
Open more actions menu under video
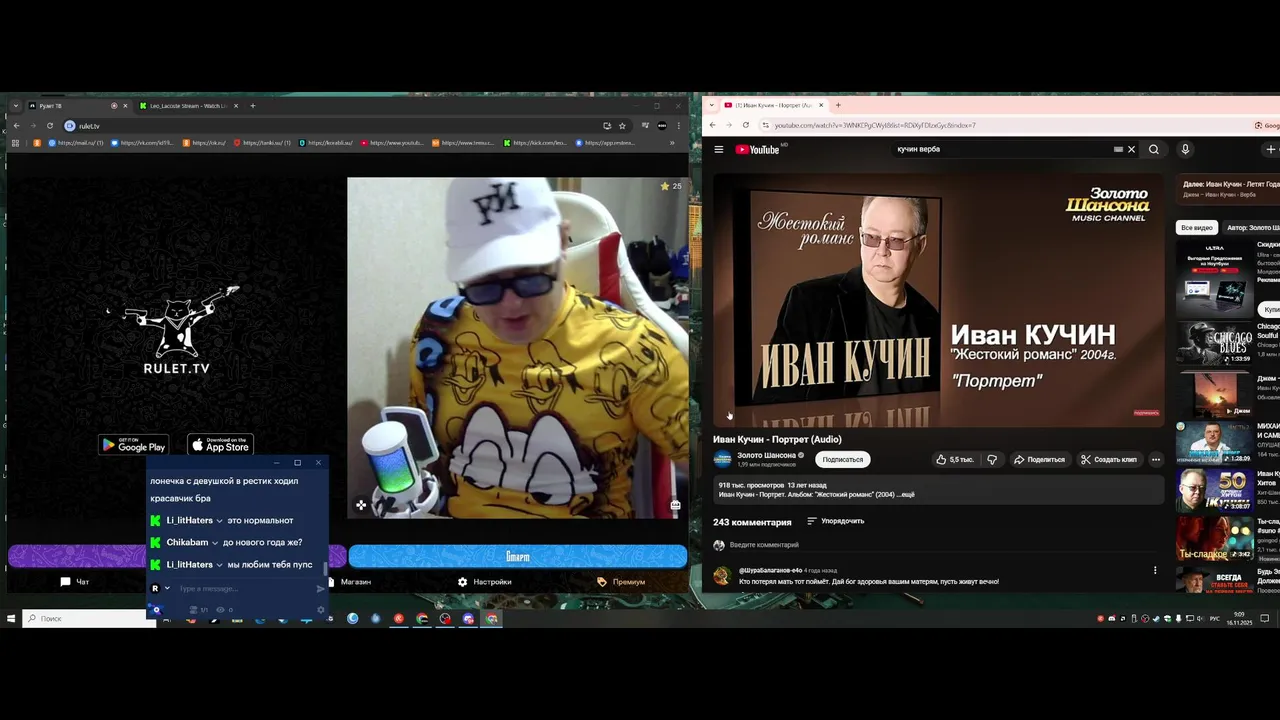1156,459
